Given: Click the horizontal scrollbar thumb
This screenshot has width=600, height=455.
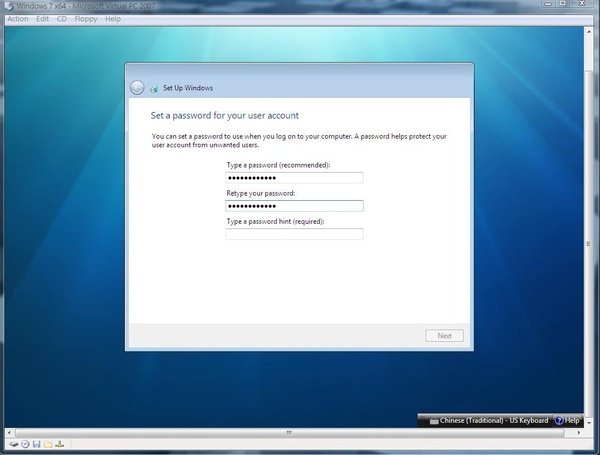Looking at the screenshot, I should pos(289,432).
